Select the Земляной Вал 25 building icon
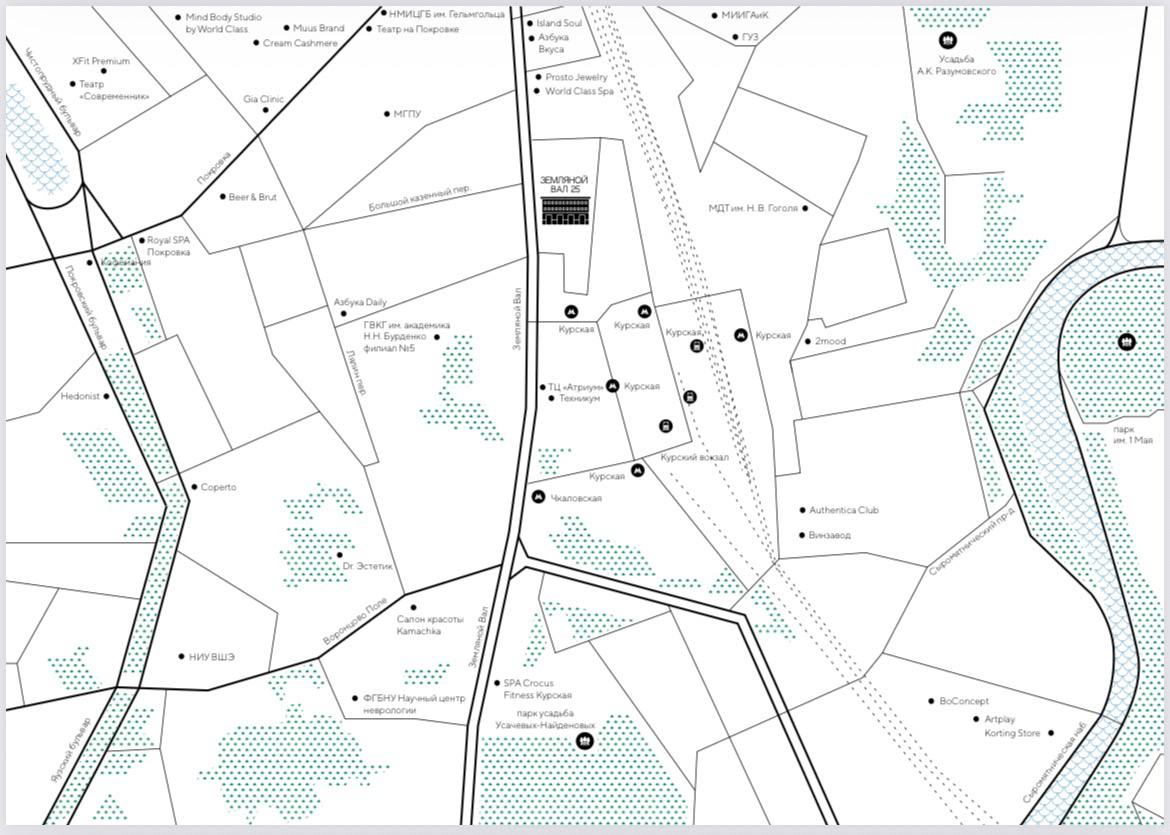This screenshot has width=1170, height=835. 565,211
